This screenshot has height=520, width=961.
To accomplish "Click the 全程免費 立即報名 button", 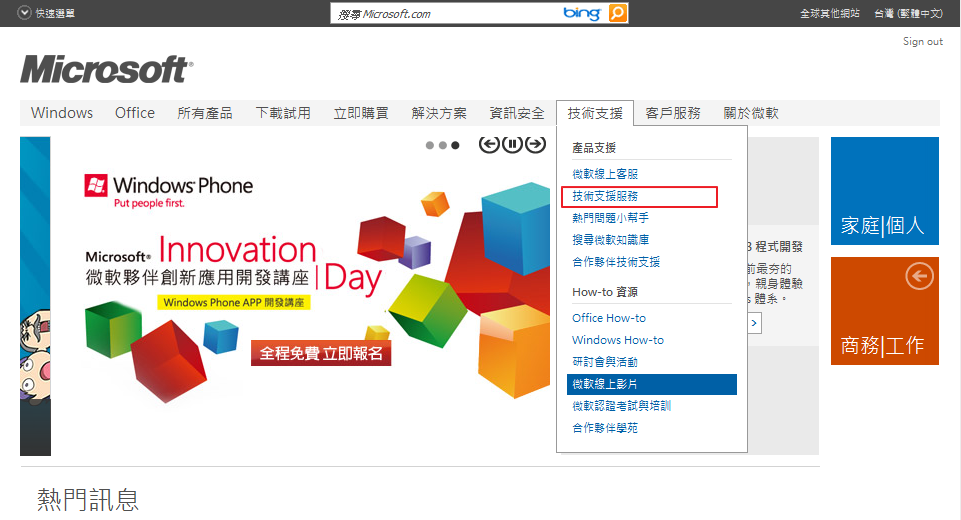I will (x=321, y=353).
